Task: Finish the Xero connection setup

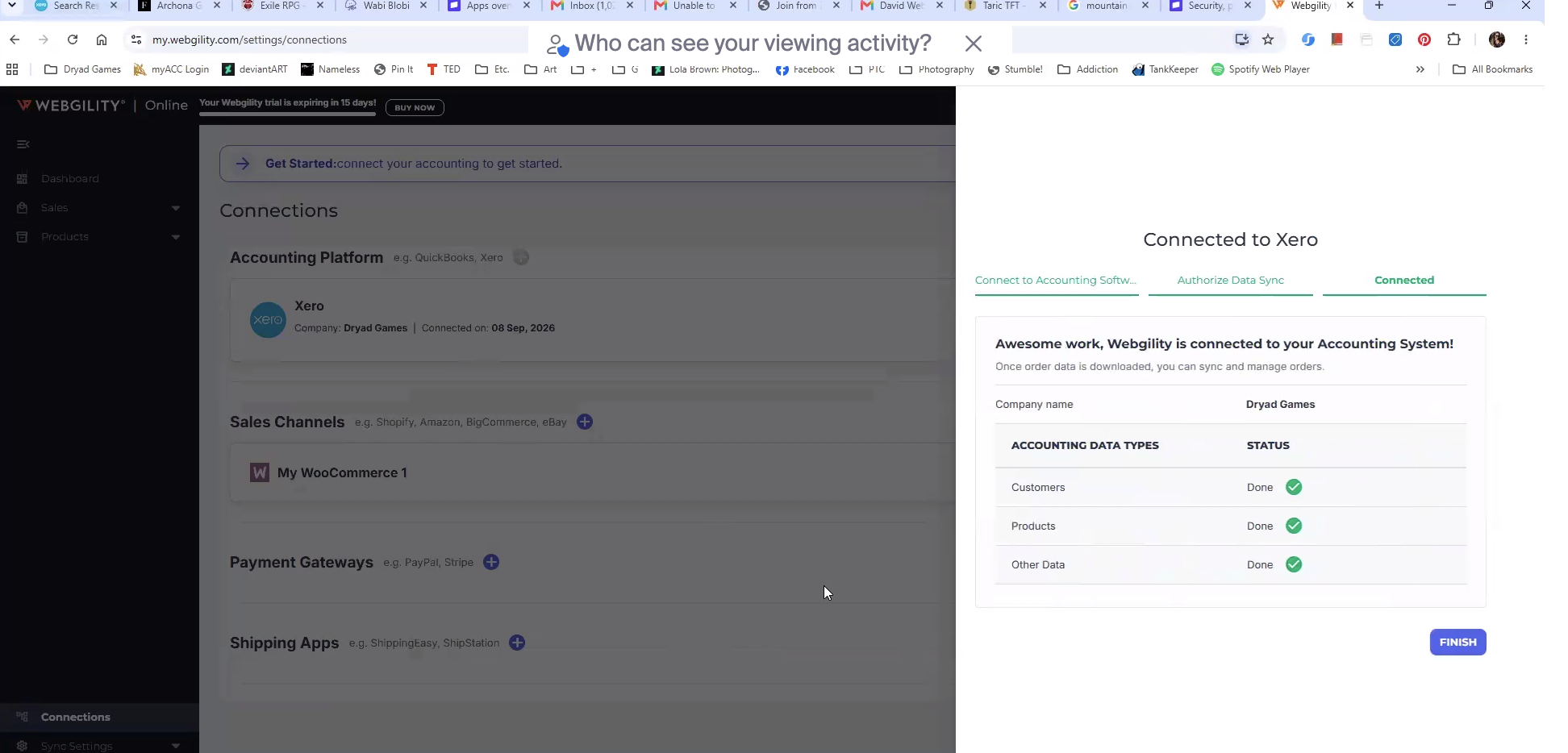Action: click(x=1457, y=643)
